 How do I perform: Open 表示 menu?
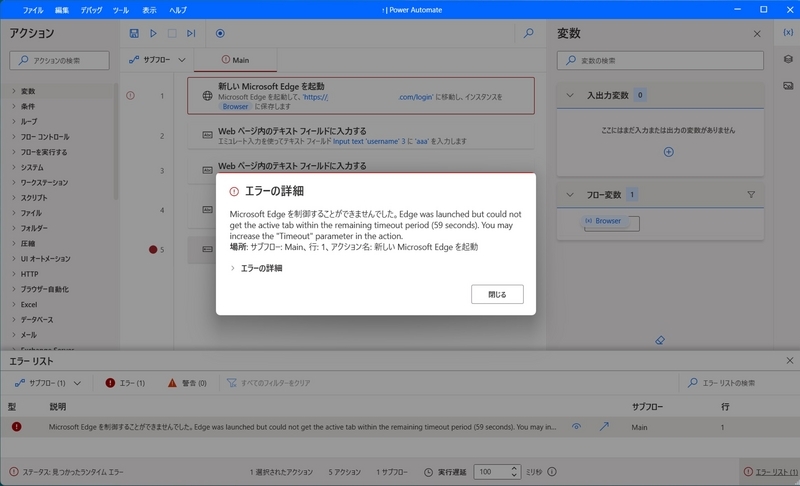(149, 10)
